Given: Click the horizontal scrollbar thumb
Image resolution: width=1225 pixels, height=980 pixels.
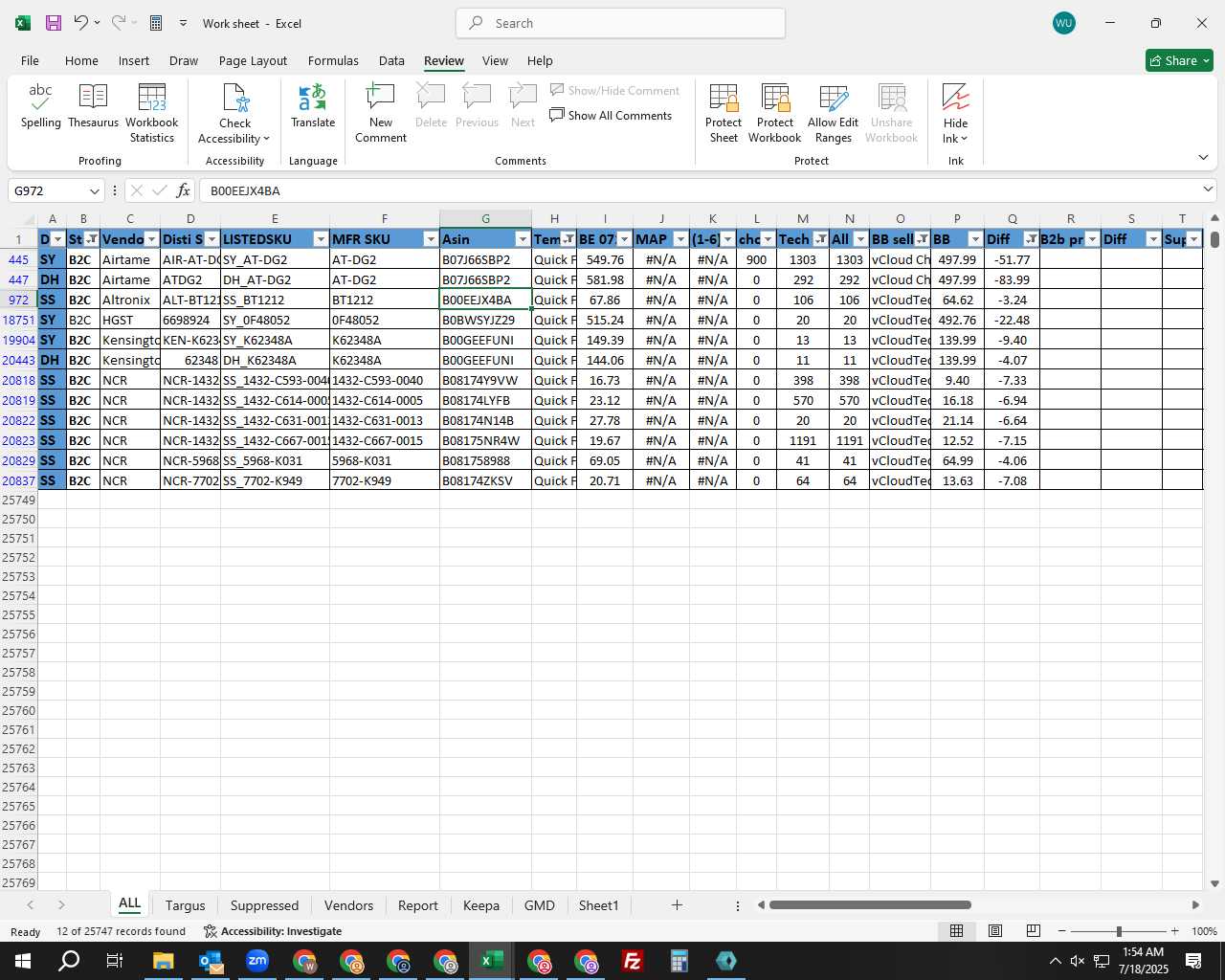Looking at the screenshot, I should tap(870, 904).
